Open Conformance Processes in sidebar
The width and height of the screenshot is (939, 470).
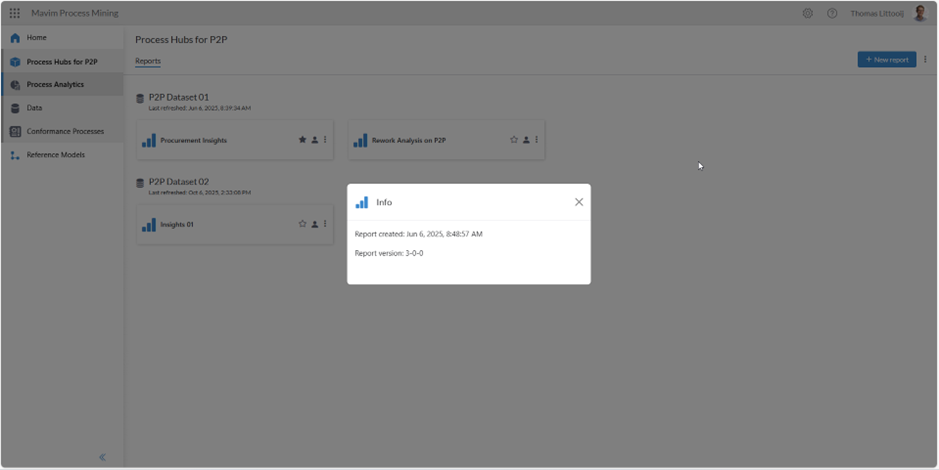(x=64, y=131)
